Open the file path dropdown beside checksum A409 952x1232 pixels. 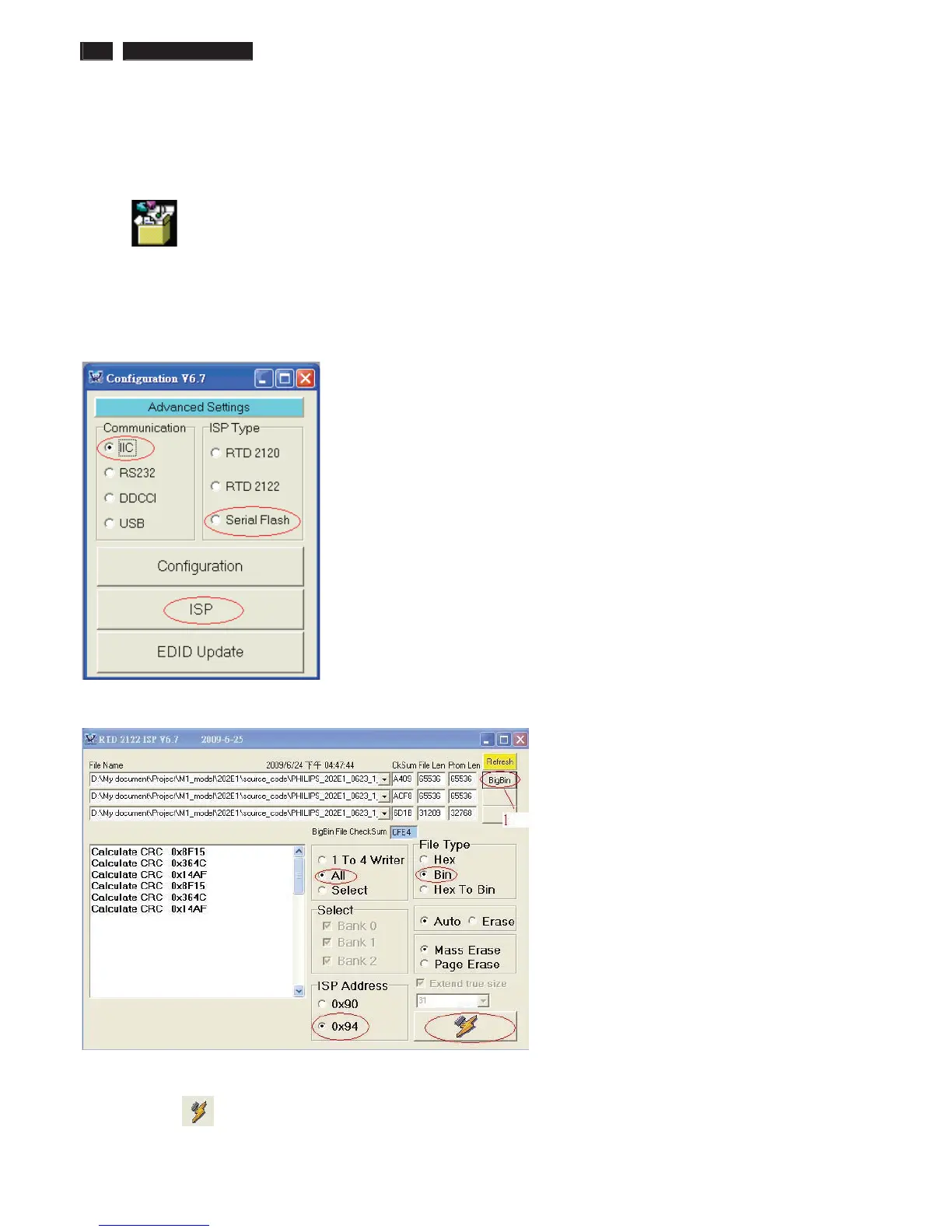[384, 779]
